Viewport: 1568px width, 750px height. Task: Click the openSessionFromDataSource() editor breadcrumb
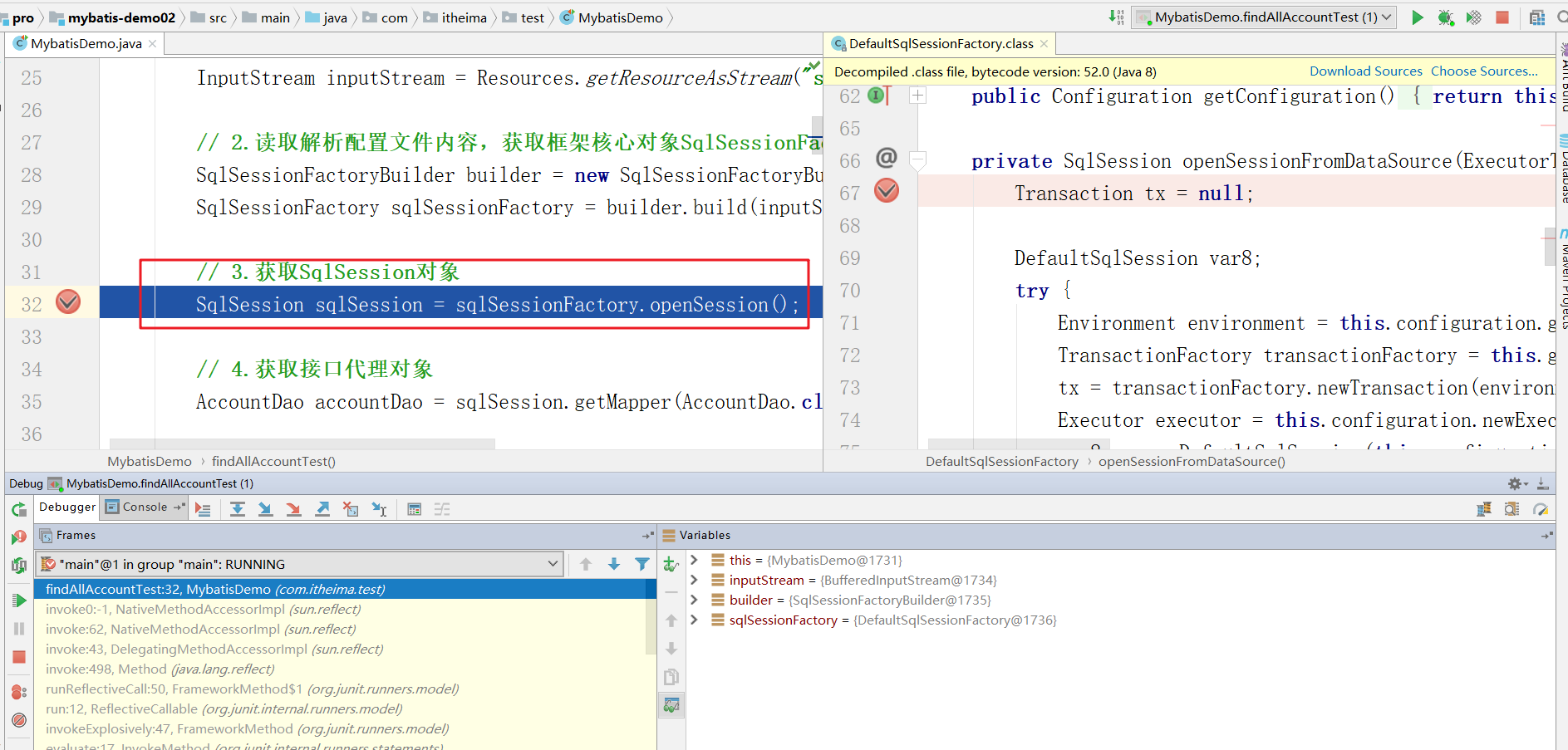pos(1192,462)
